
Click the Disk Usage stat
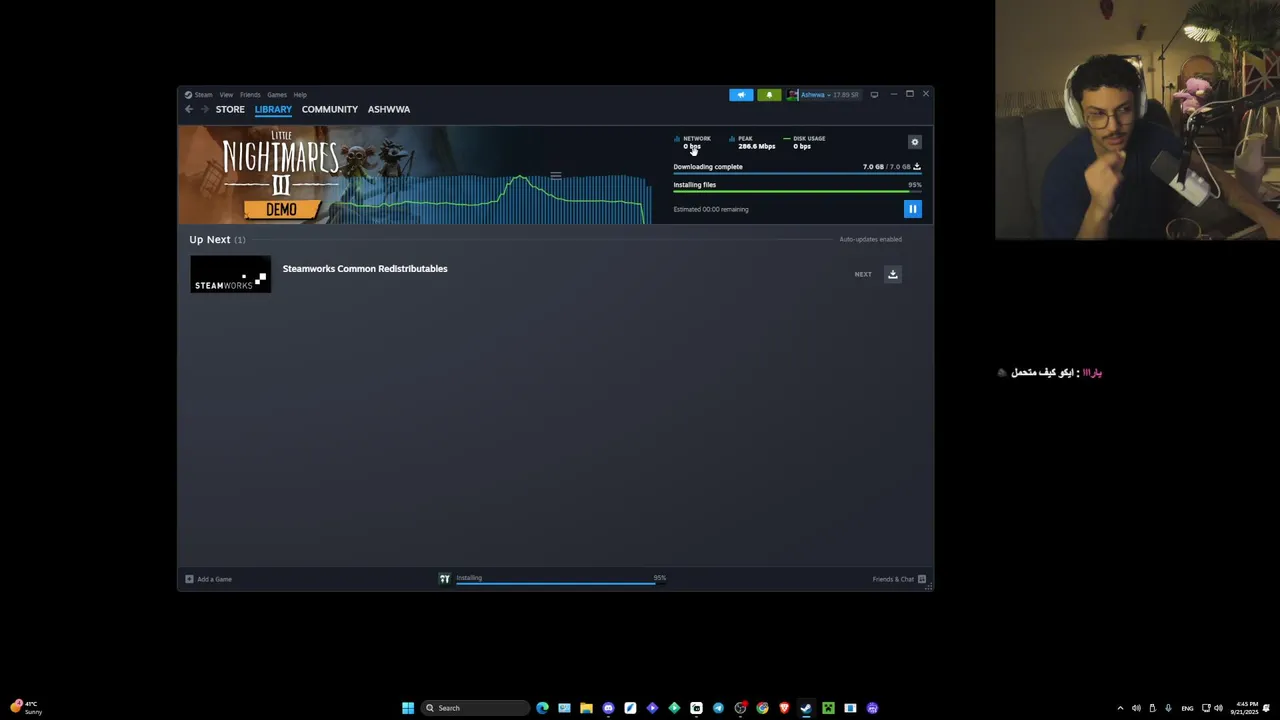(x=804, y=142)
